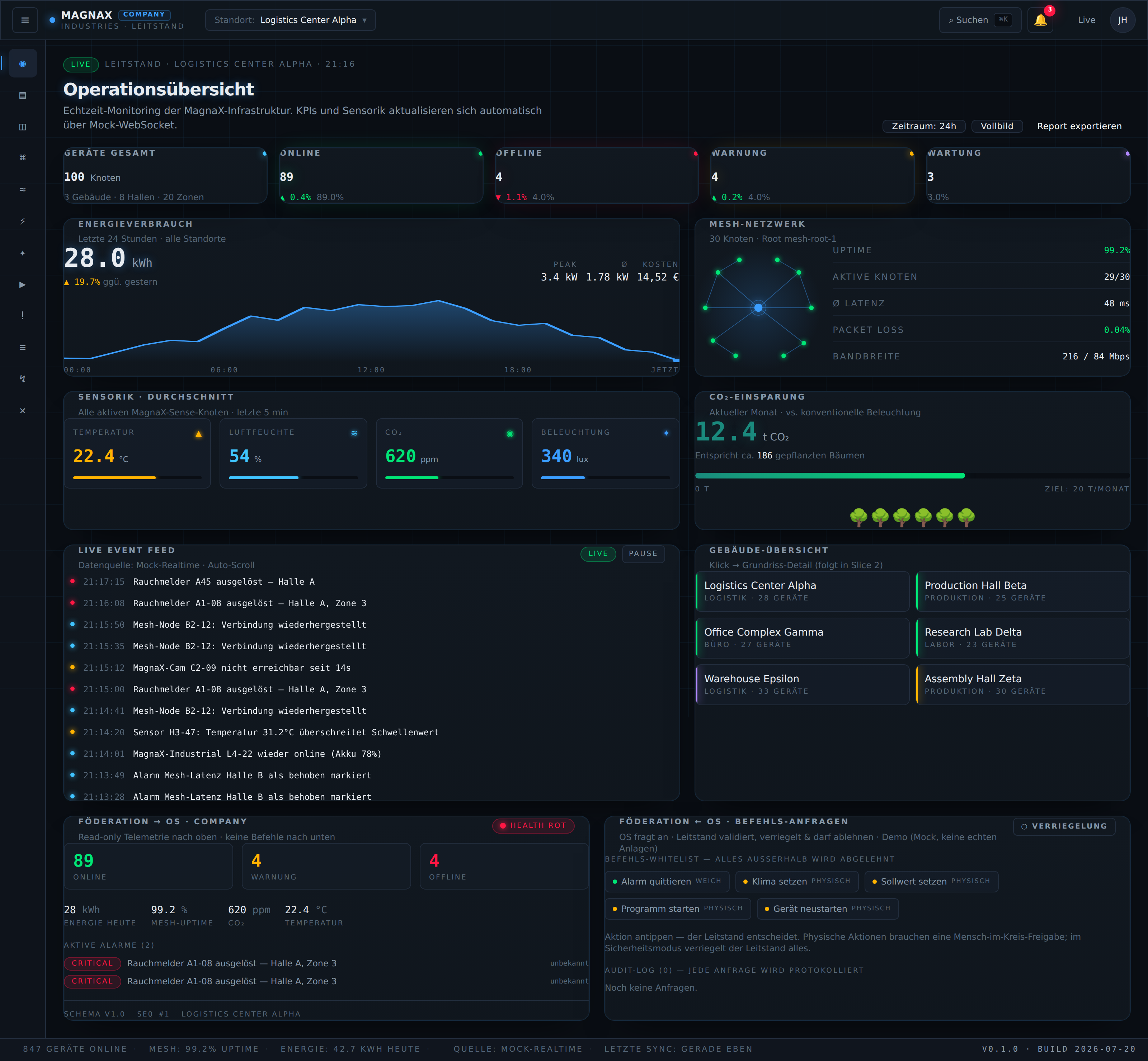Viewport: 1148px width, 1061px height.
Task: Click Report exportieren
Action: (x=1078, y=126)
